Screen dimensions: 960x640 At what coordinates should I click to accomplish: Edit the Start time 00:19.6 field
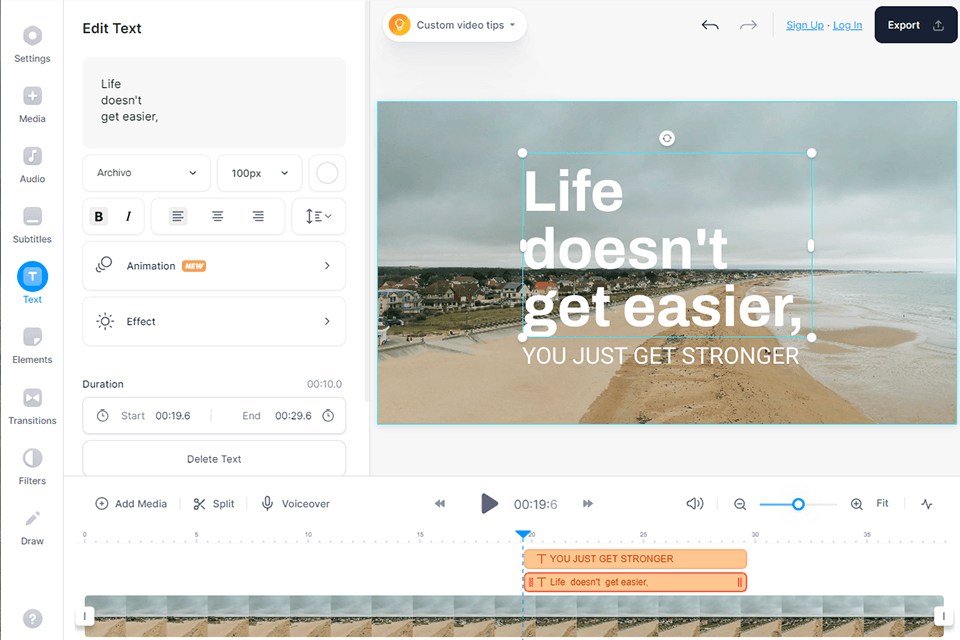173,416
